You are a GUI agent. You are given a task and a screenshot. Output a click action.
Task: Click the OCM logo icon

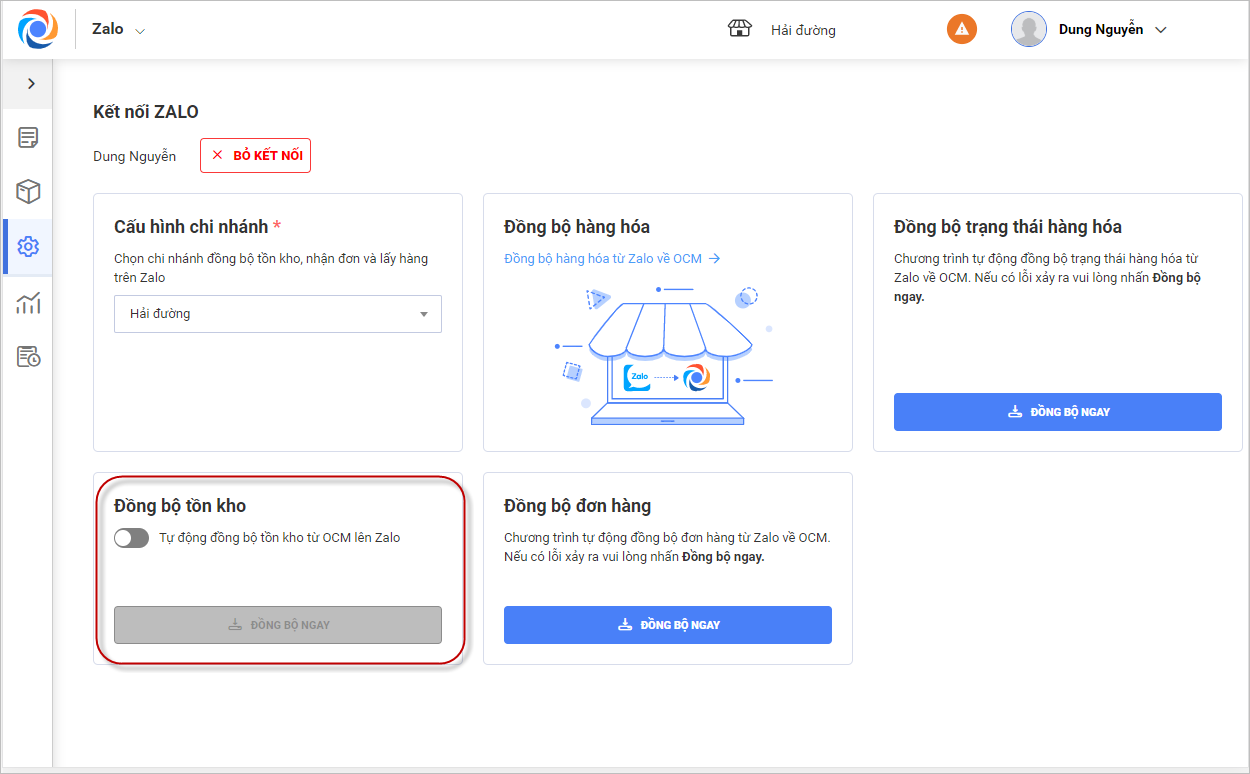[x=38, y=29]
